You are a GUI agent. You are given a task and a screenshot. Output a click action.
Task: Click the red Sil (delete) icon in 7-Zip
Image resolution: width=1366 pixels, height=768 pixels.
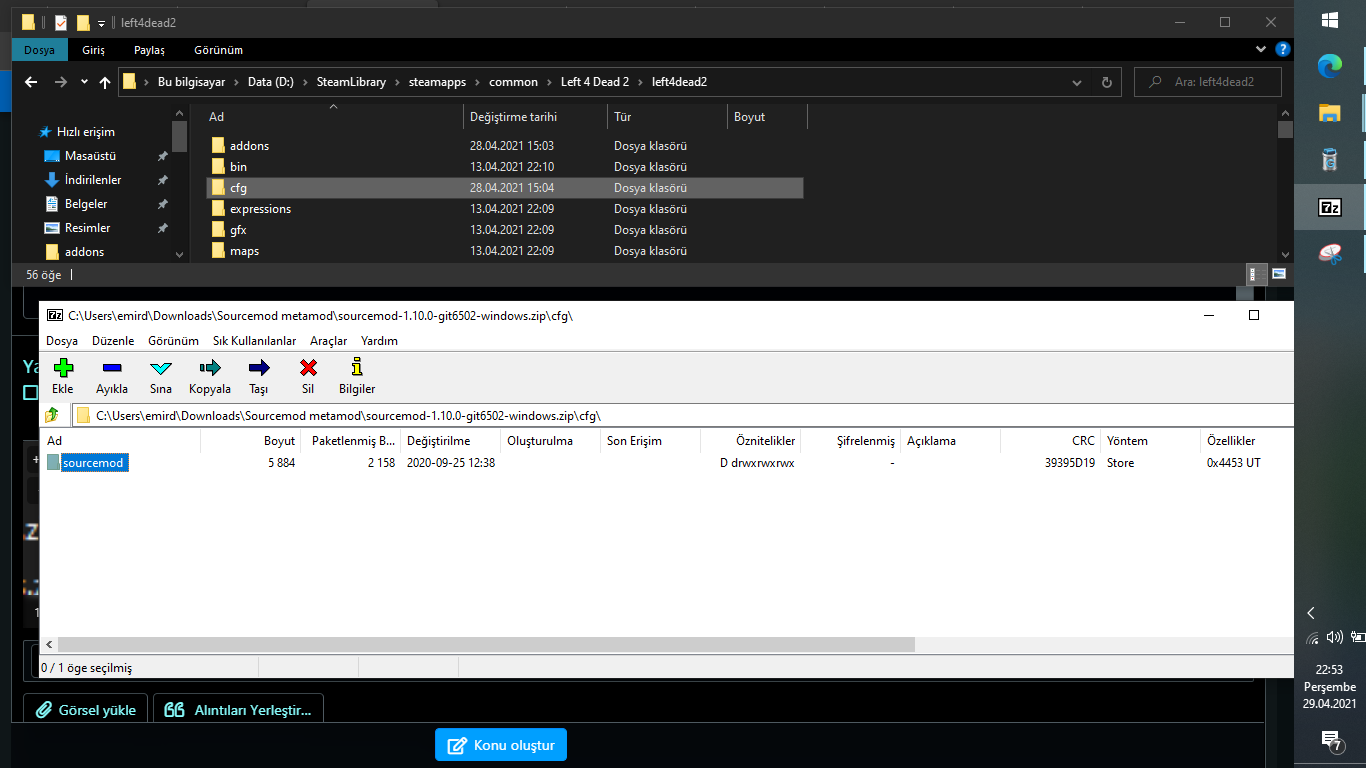coord(308,368)
